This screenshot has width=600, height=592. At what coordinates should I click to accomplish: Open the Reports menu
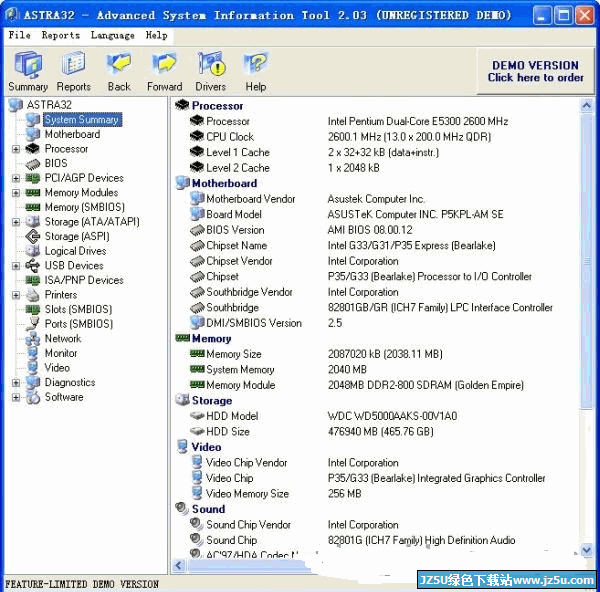[x=61, y=35]
